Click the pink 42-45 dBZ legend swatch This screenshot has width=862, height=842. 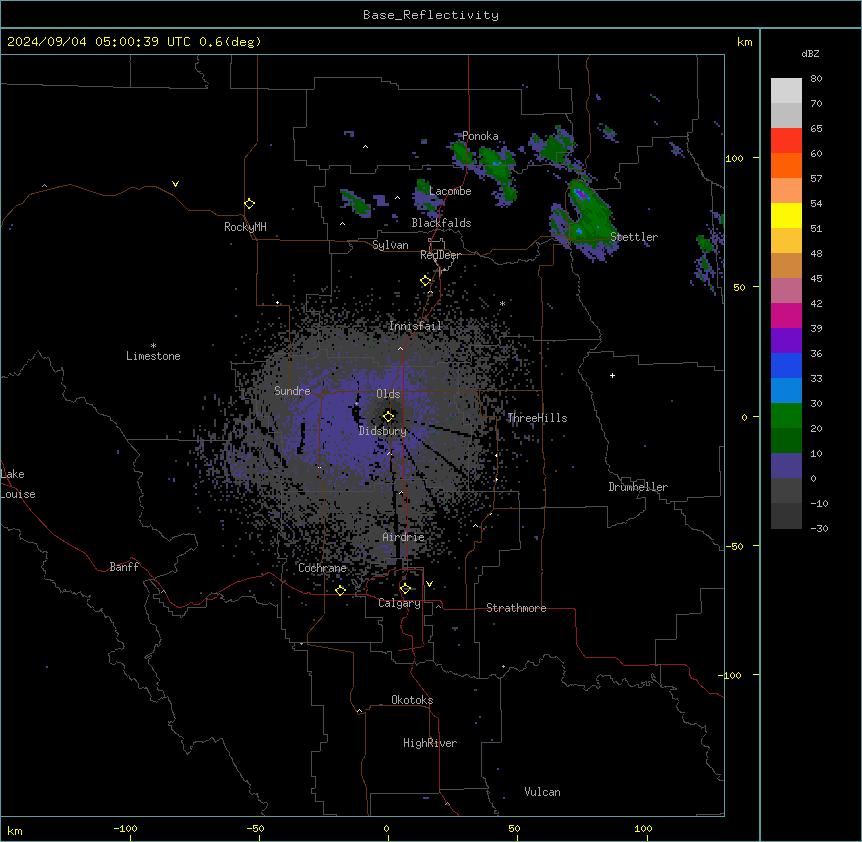point(786,291)
